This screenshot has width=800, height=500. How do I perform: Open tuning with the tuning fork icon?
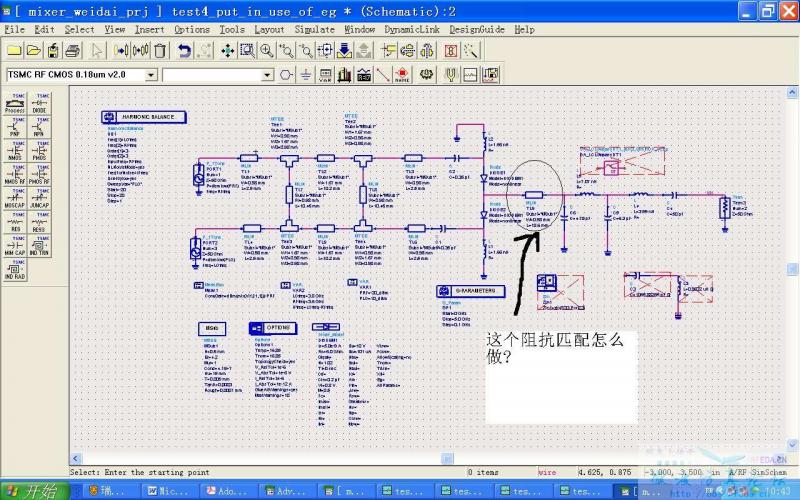click(451, 76)
